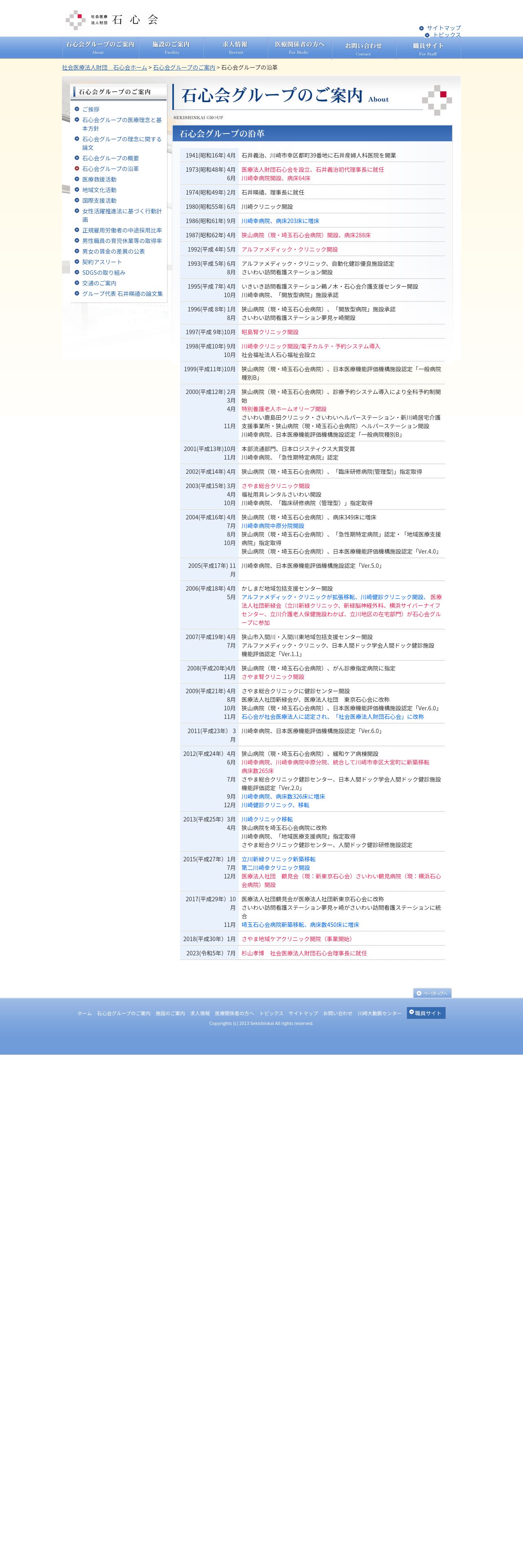Open sidebar link 石心会グループの概要
This screenshot has height=1568, width=523.
point(110,158)
